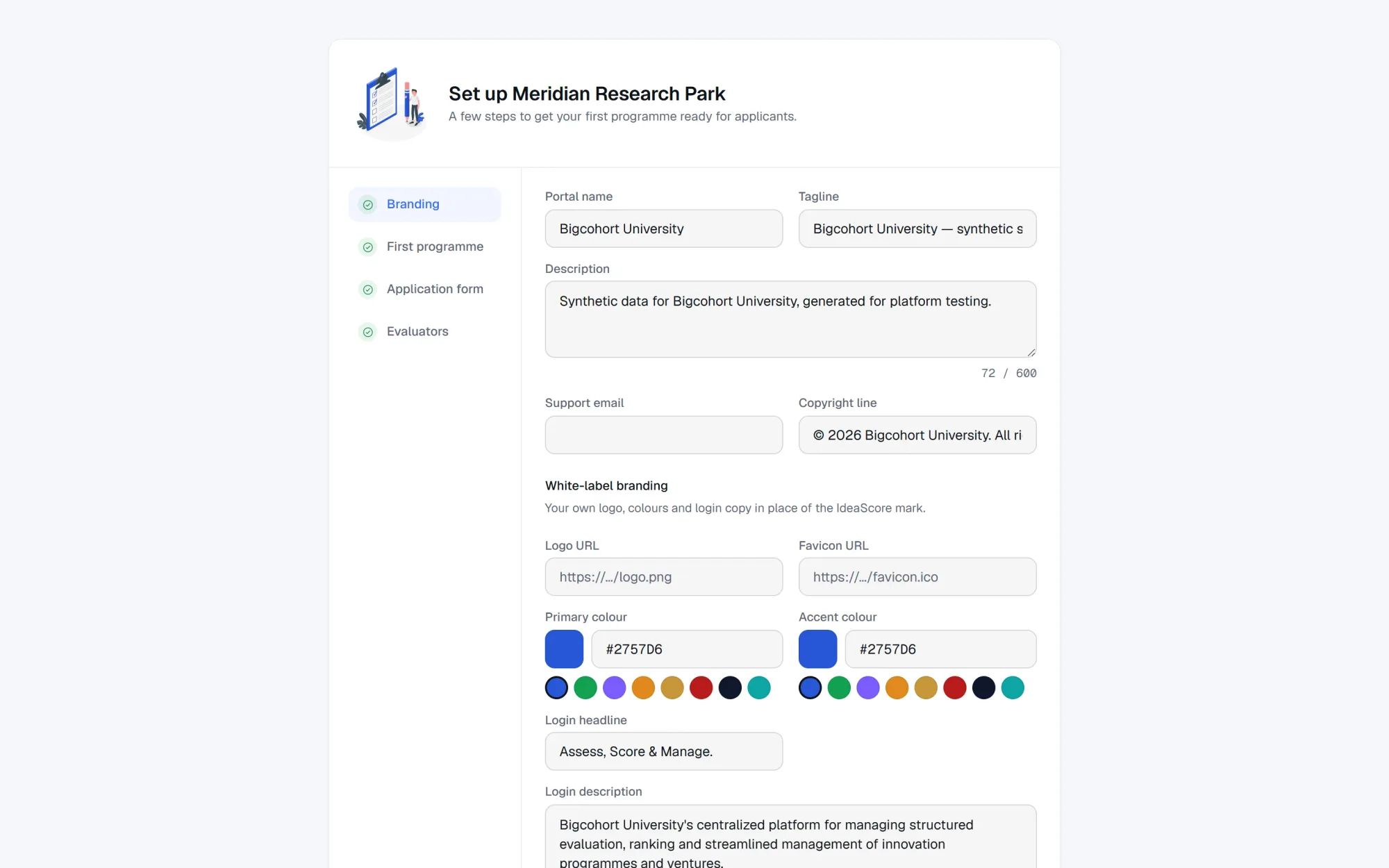Focus the Favicon URL field
1389x868 pixels.
917,576
